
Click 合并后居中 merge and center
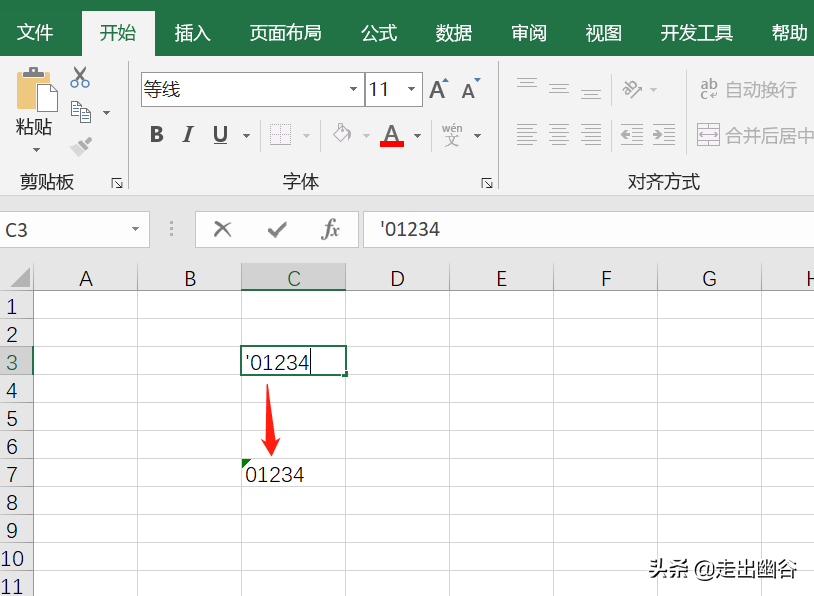coord(755,135)
